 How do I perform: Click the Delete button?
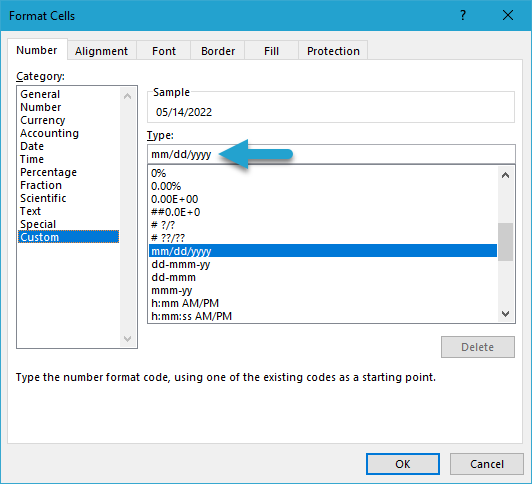(x=478, y=347)
